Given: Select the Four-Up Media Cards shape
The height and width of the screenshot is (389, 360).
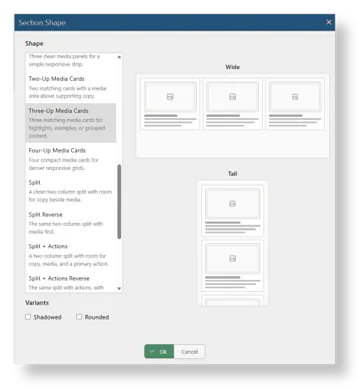Looking at the screenshot, I should pyautogui.click(x=71, y=159).
